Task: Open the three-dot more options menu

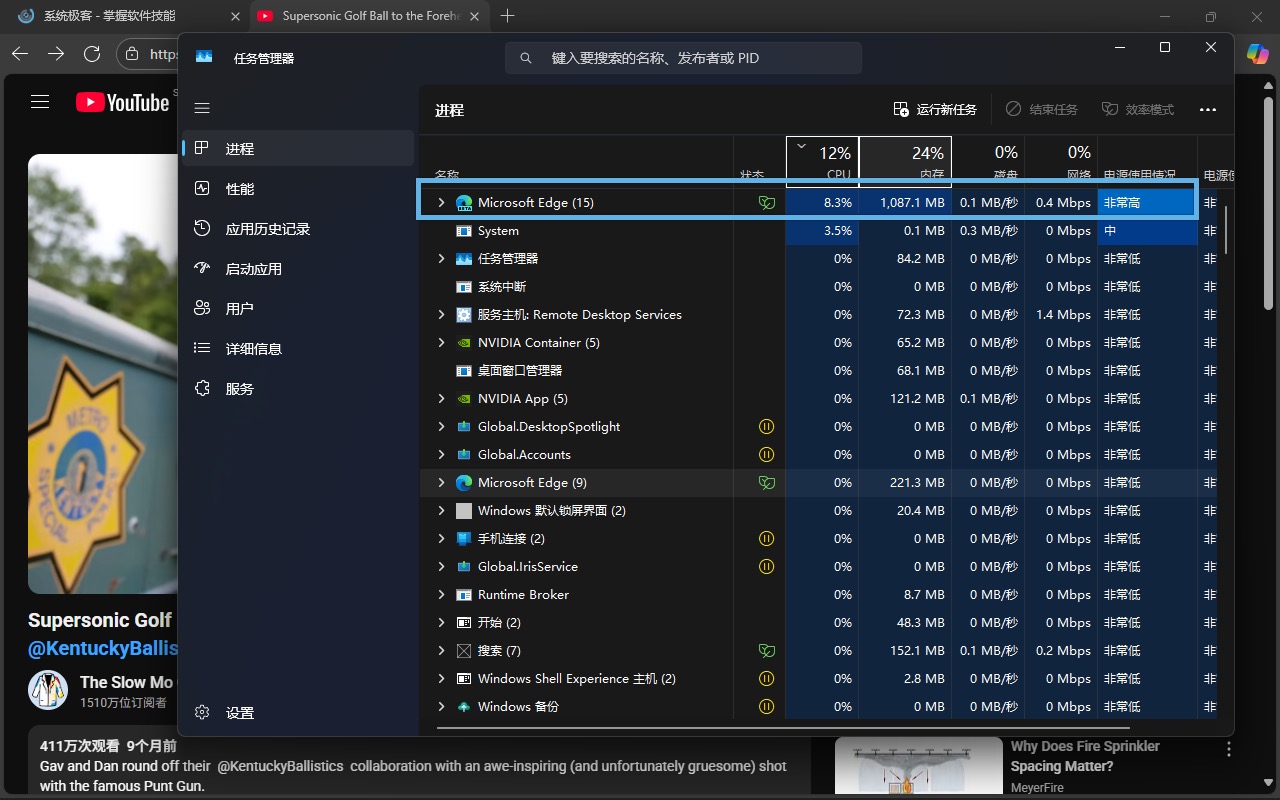Action: tap(1208, 109)
